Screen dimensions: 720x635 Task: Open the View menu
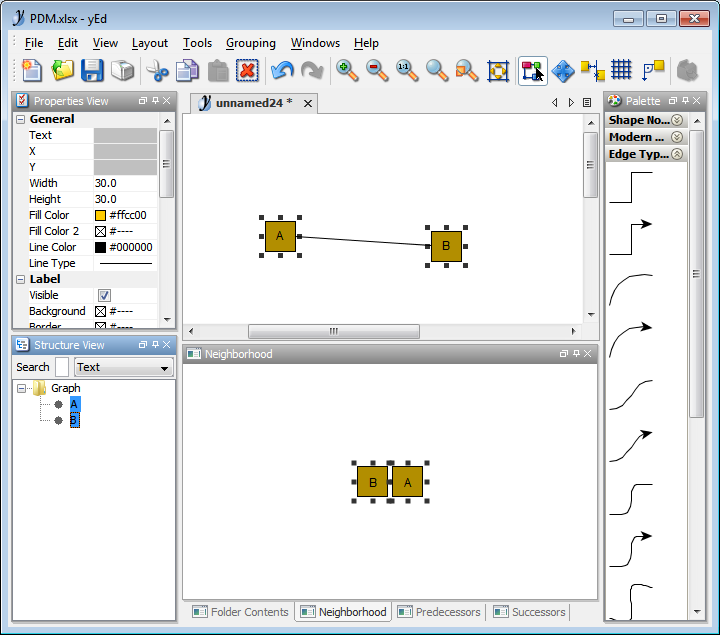[x=105, y=43]
